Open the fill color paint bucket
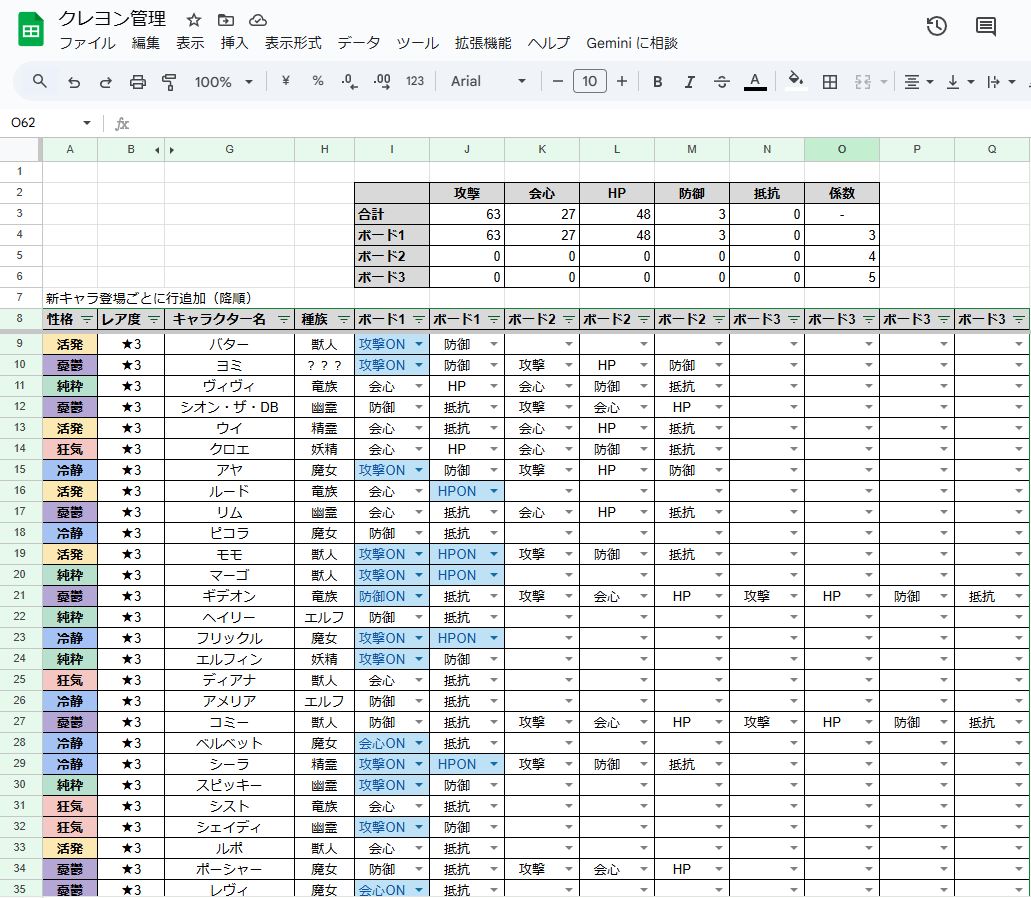 point(795,81)
